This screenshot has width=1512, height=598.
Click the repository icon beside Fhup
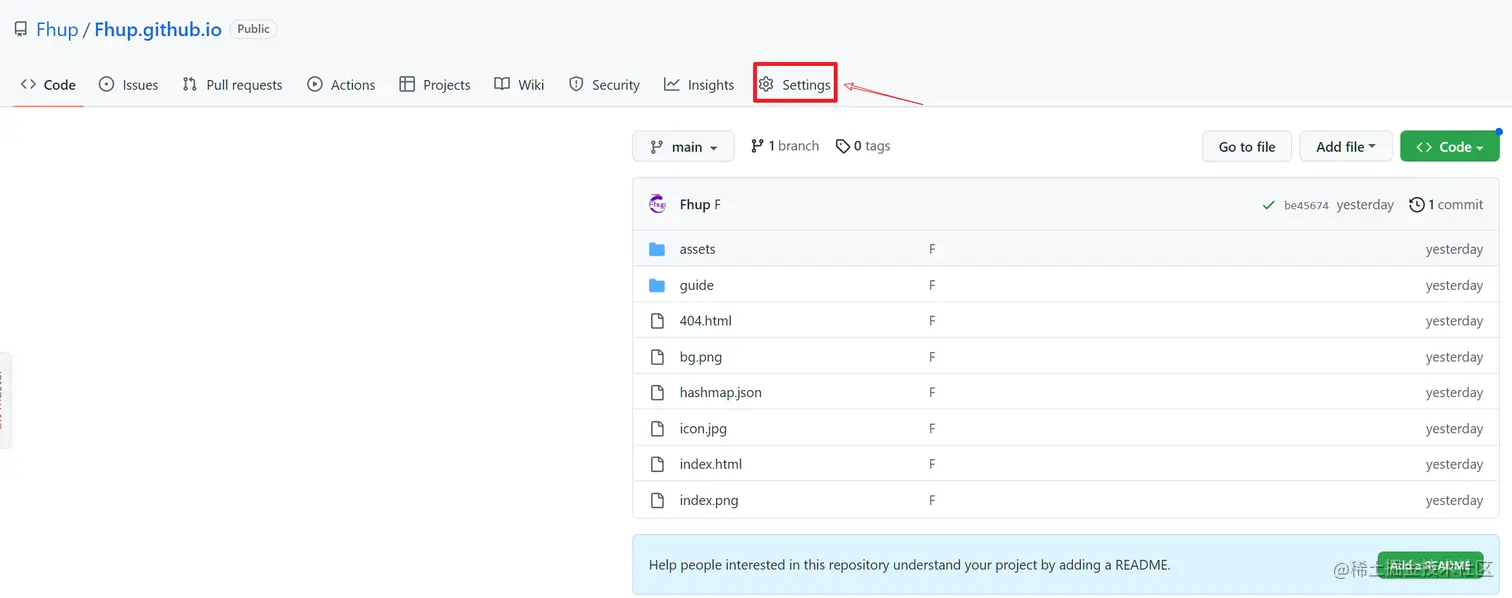click(20, 29)
